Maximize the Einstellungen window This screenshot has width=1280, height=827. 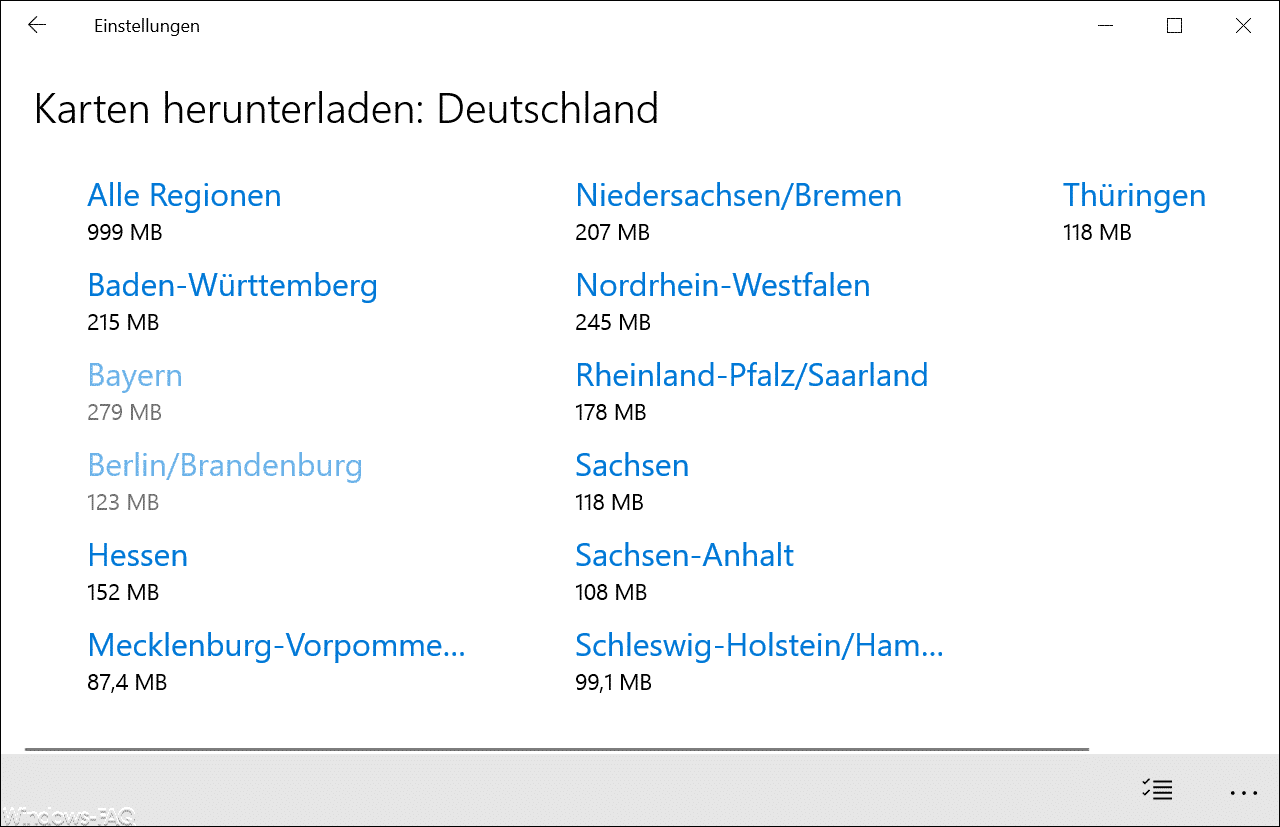[x=1174, y=26]
